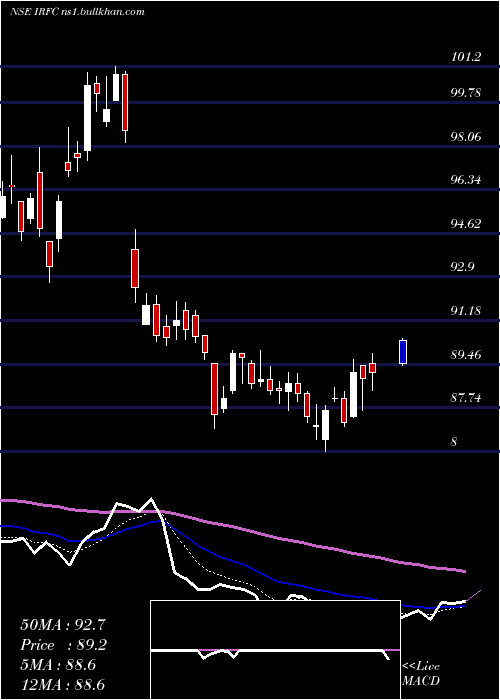
Task: Click the 91.18 price level label
Action: click(467, 310)
